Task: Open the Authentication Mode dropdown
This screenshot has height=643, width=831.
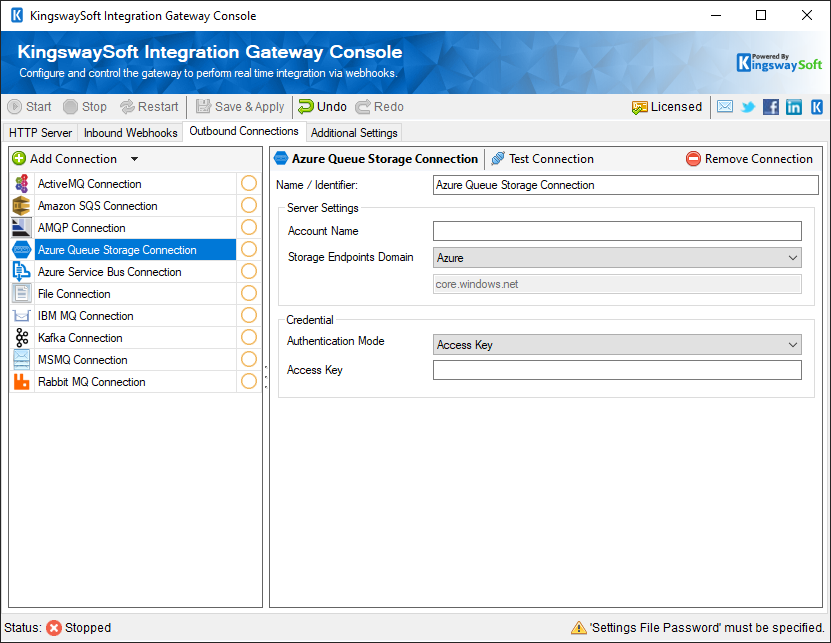Action: tap(617, 345)
